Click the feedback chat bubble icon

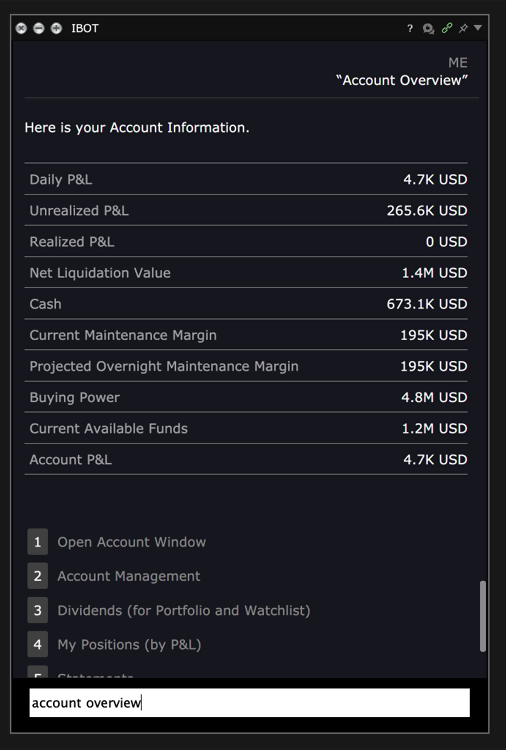click(428, 29)
